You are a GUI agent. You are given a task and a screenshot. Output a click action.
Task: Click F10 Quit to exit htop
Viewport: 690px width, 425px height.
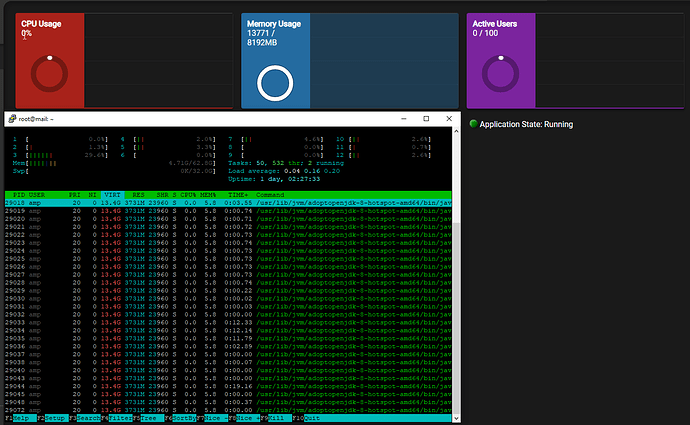[x=306, y=418]
